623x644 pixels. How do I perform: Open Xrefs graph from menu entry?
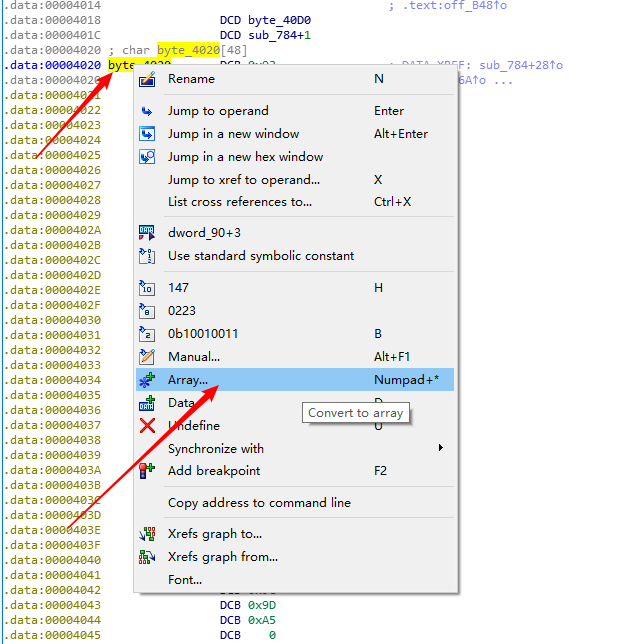[295, 557]
